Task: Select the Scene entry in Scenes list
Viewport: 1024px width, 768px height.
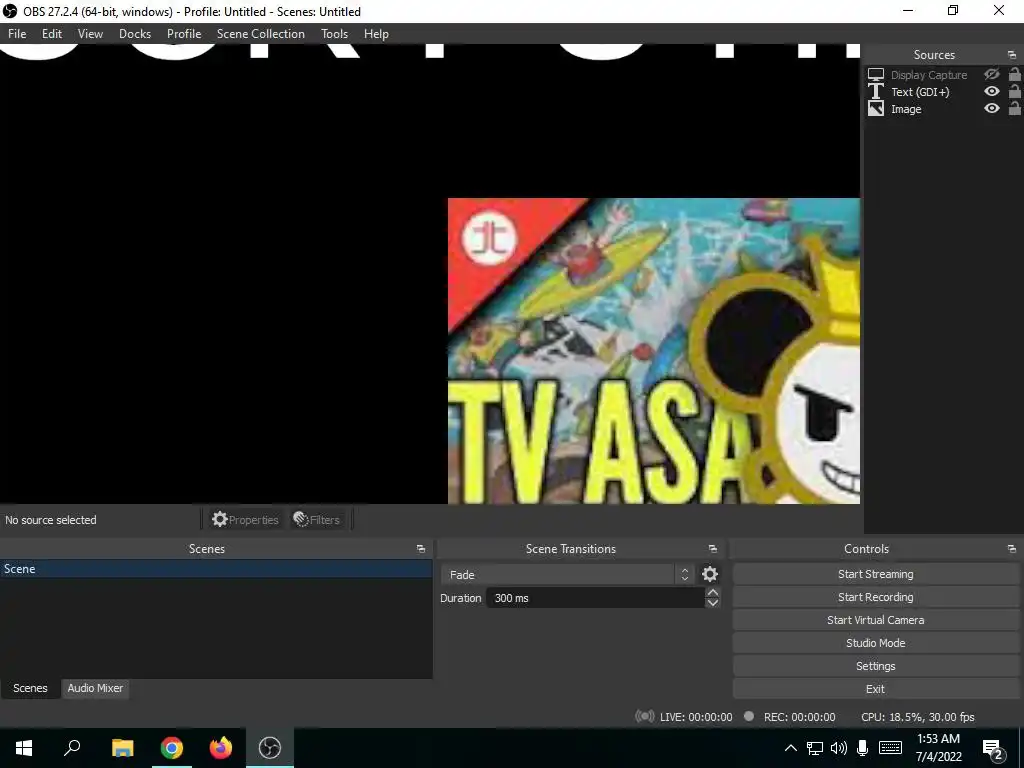Action: (216, 569)
